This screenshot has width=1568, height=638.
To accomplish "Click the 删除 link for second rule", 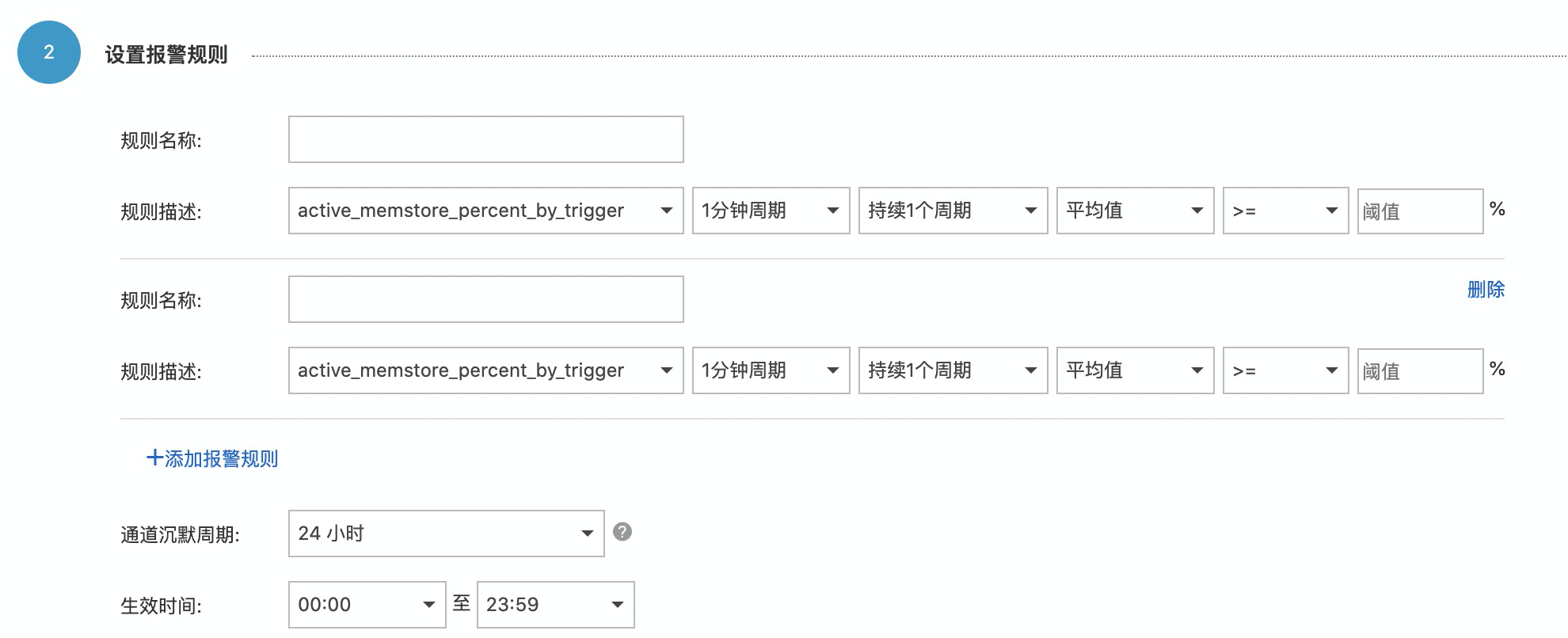I will (1485, 290).
